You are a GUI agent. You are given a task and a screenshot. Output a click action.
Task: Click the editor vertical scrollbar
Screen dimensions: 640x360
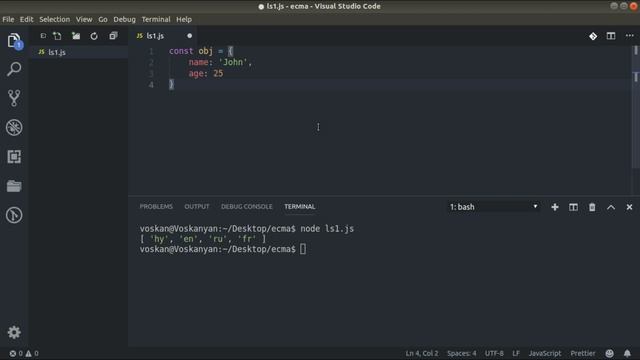[636, 106]
